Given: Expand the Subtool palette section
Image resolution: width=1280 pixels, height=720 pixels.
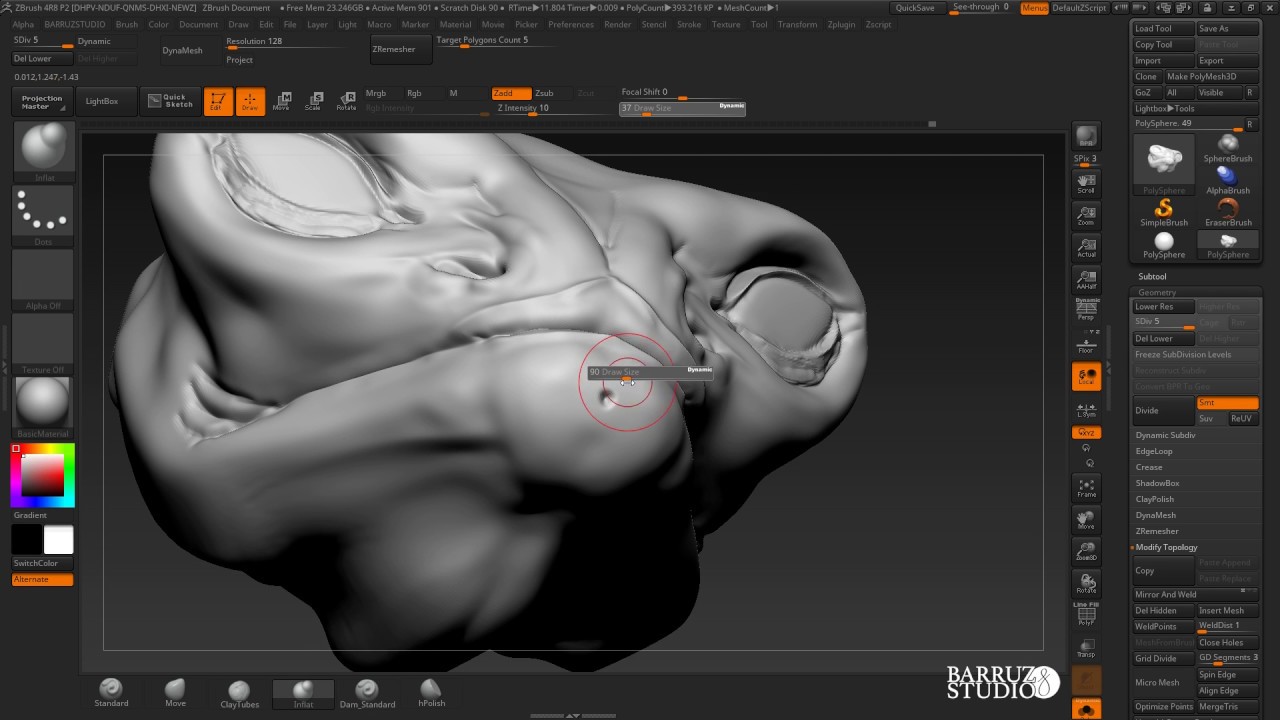Looking at the screenshot, I should click(1152, 276).
